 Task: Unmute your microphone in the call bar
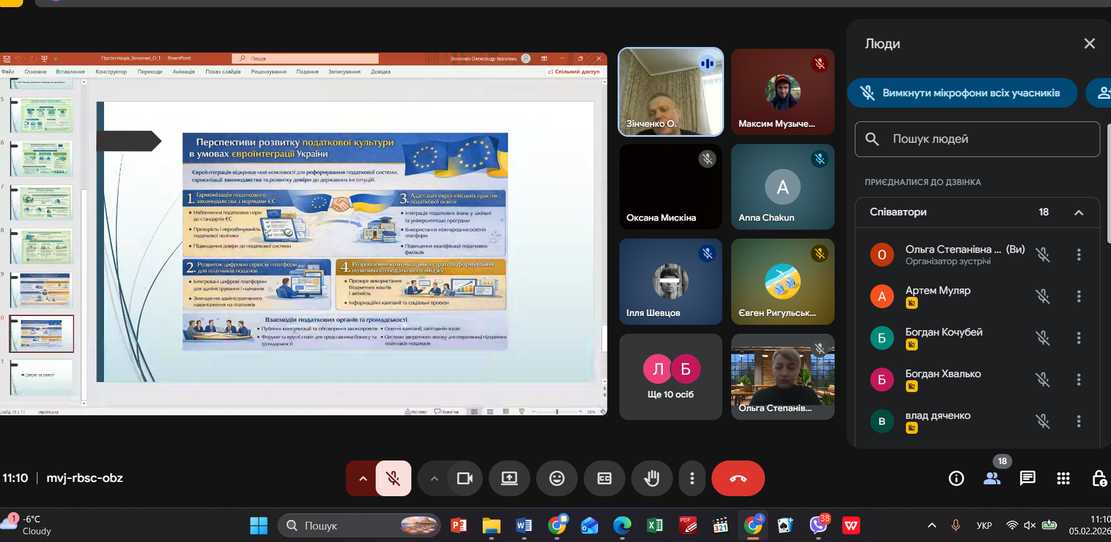click(393, 479)
